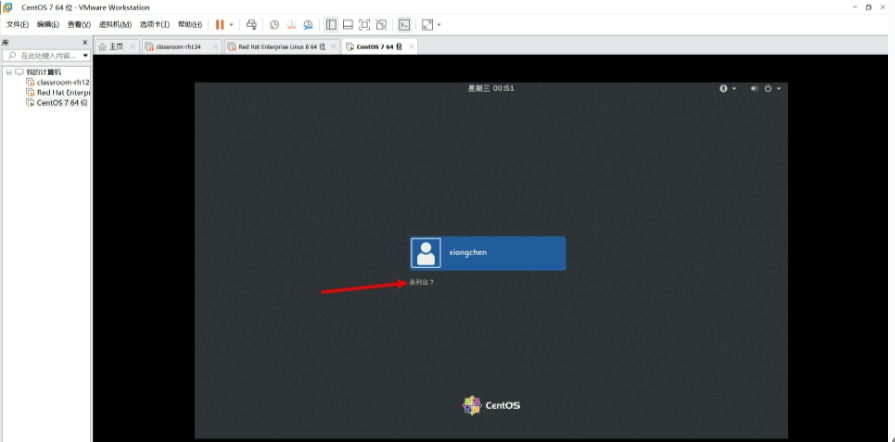Screen dimensions: 895x442
Task: Switch to Unity mode icon
Action: coord(381,25)
